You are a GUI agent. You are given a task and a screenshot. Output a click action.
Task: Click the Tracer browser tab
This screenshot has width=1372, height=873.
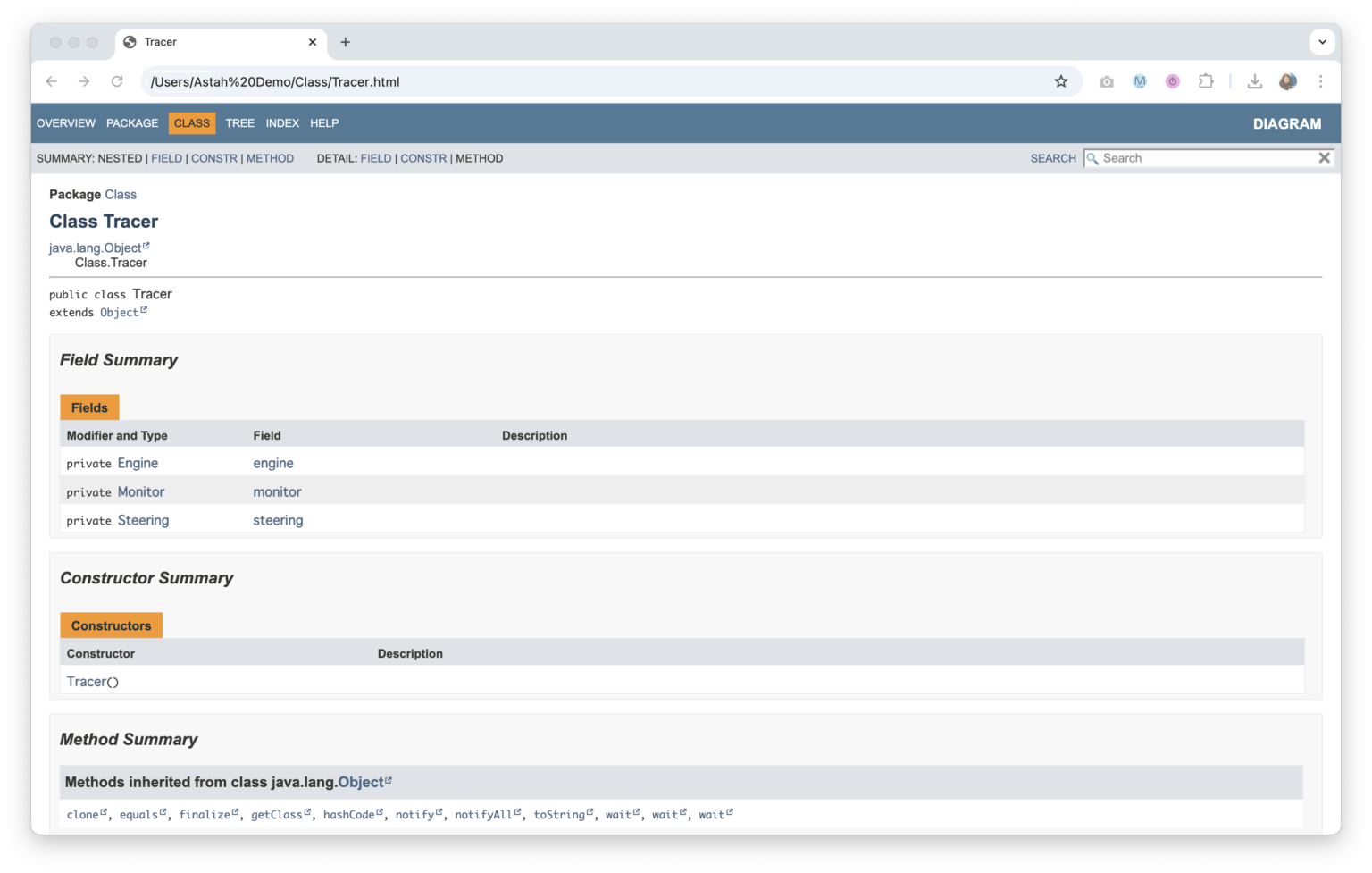click(x=162, y=42)
